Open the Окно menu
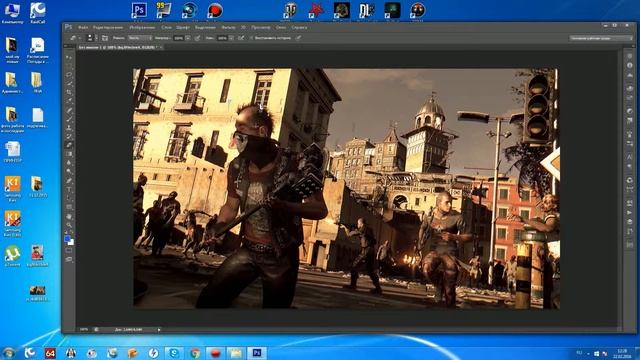The height and width of the screenshot is (360, 640). [x=281, y=27]
